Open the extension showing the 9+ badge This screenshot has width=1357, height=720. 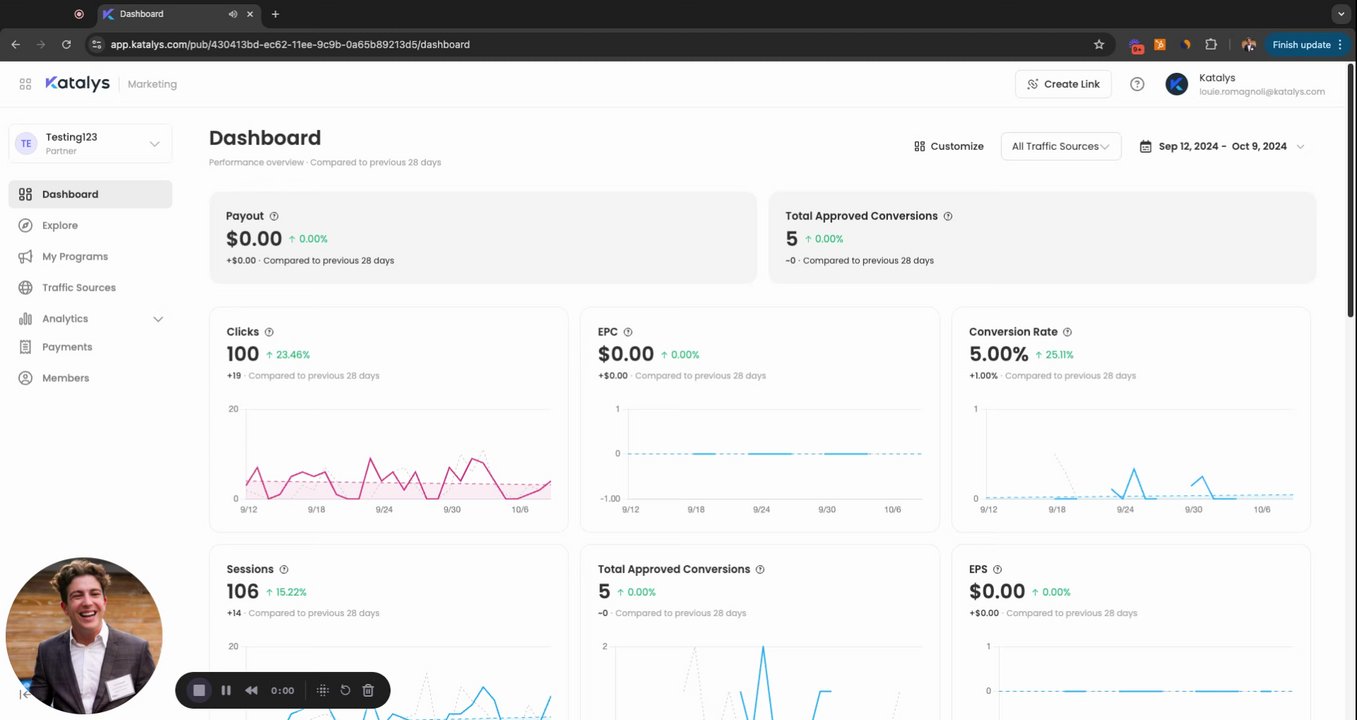point(1137,45)
